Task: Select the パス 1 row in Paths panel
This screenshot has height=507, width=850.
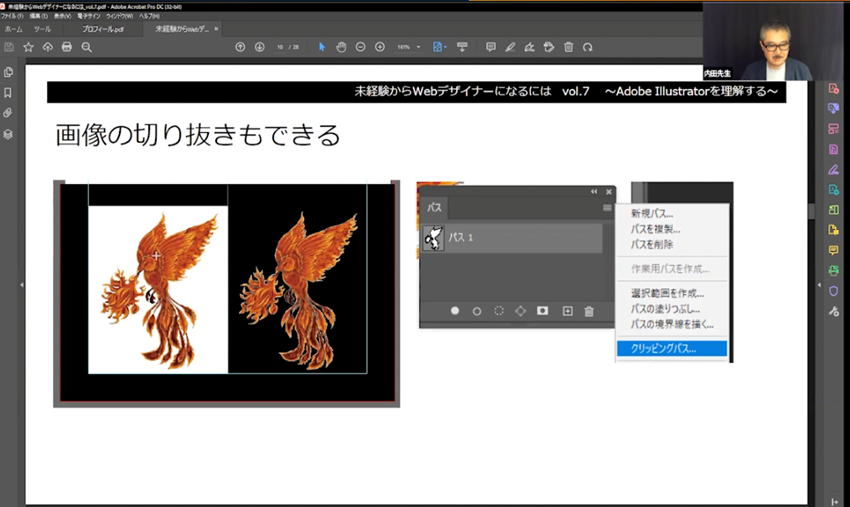Action: (511, 238)
